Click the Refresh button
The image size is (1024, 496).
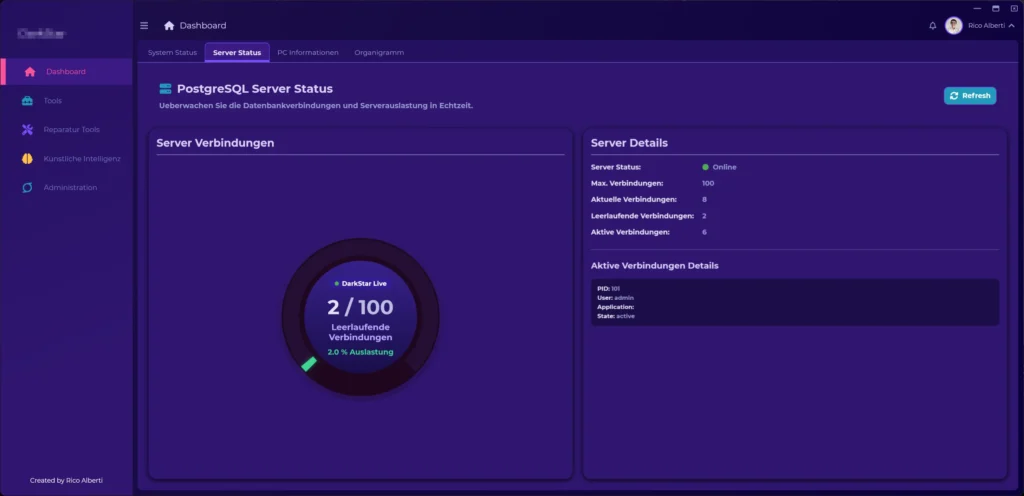click(x=970, y=96)
